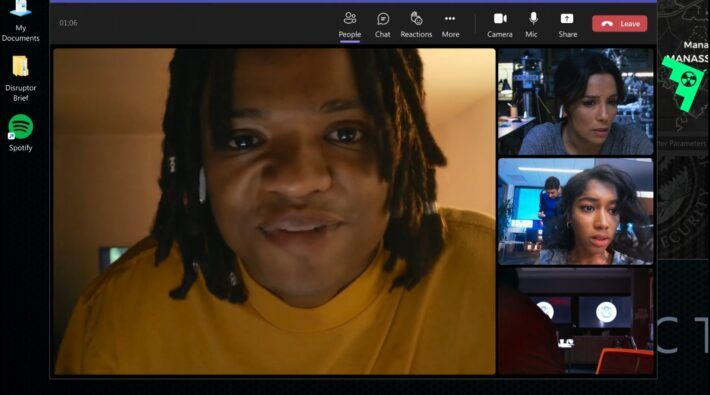Click the Share label text
710x395 pixels.
(x=568, y=34)
